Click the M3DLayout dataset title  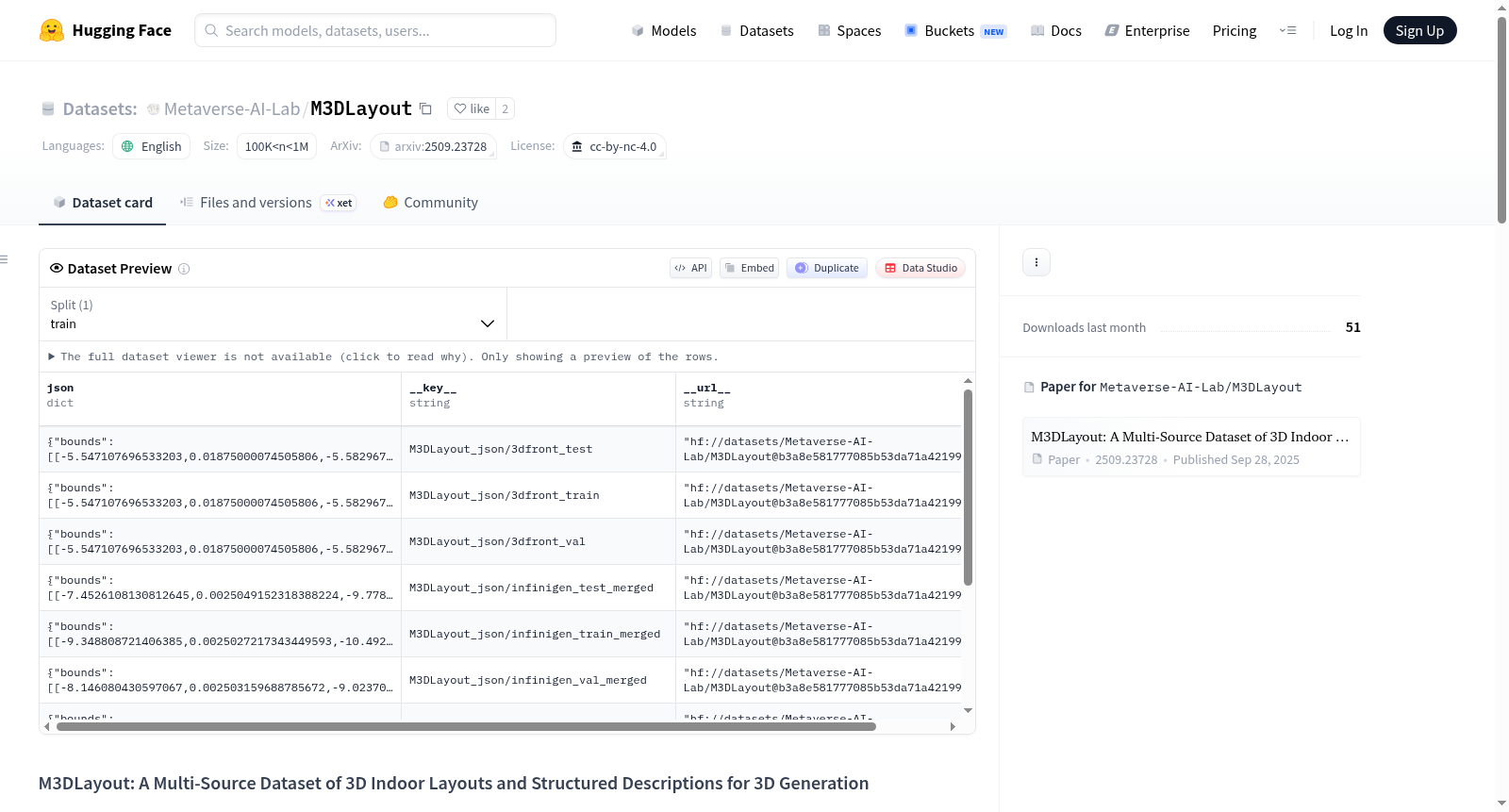coord(361,108)
